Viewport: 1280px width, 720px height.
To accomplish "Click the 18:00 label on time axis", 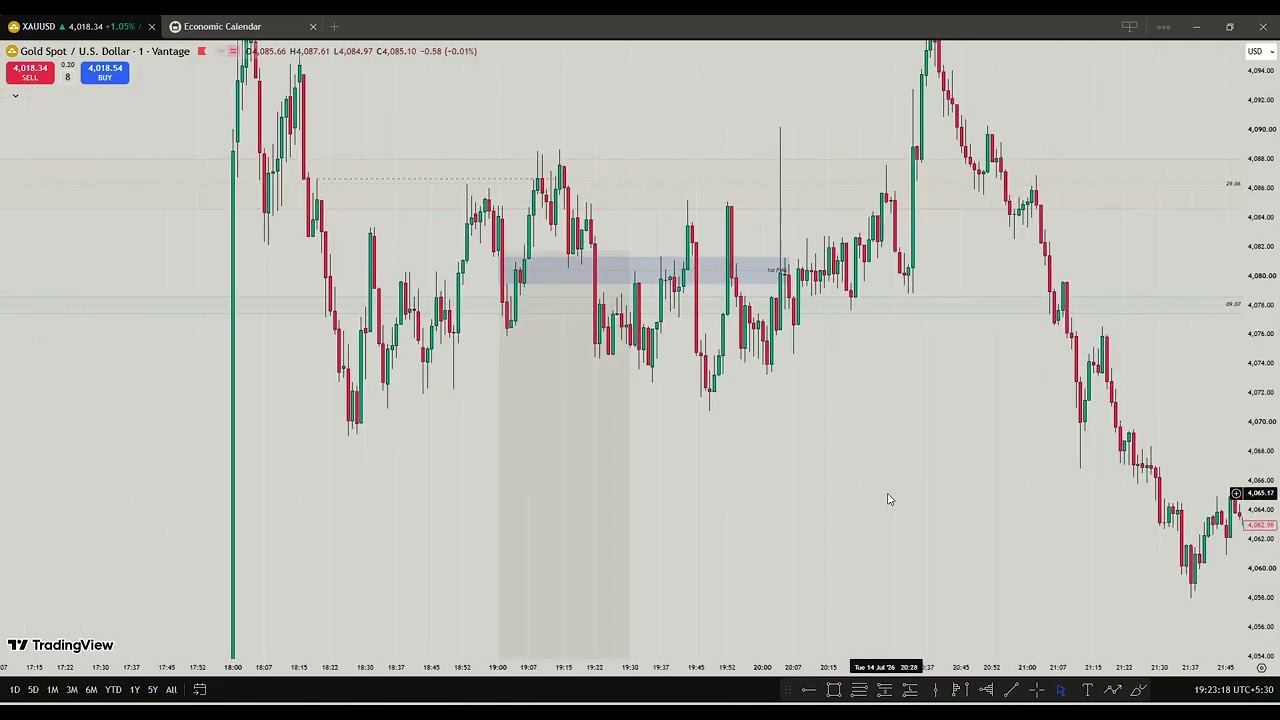I will 233,667.
